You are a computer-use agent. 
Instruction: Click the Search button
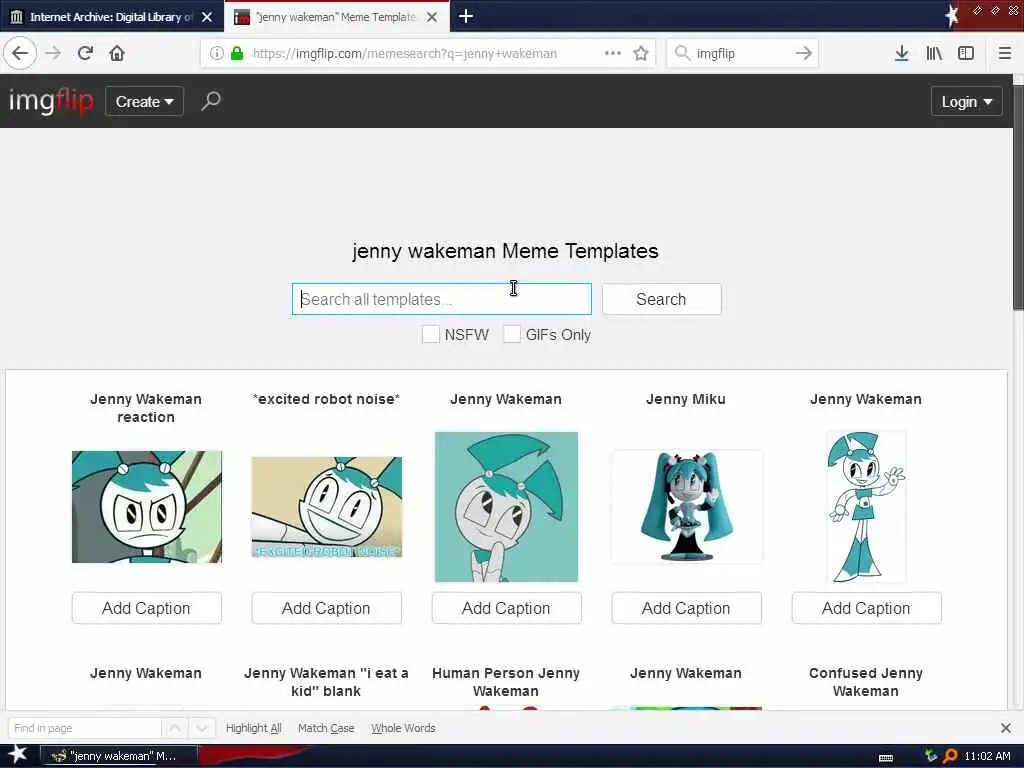[x=661, y=299]
